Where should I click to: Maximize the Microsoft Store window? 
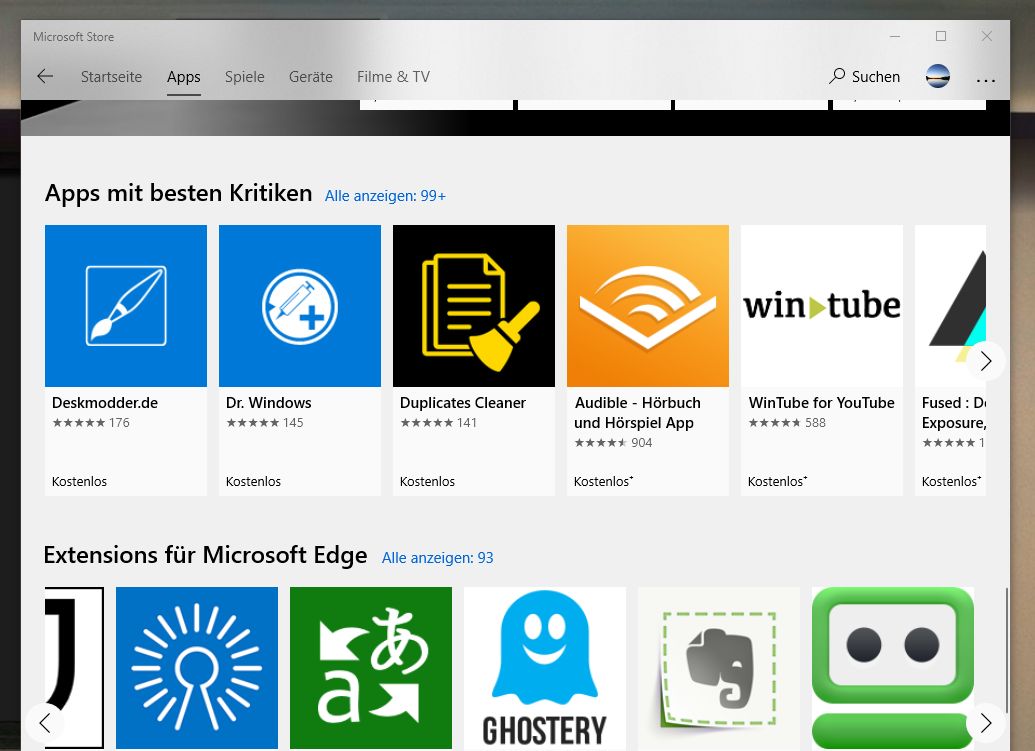pos(941,36)
